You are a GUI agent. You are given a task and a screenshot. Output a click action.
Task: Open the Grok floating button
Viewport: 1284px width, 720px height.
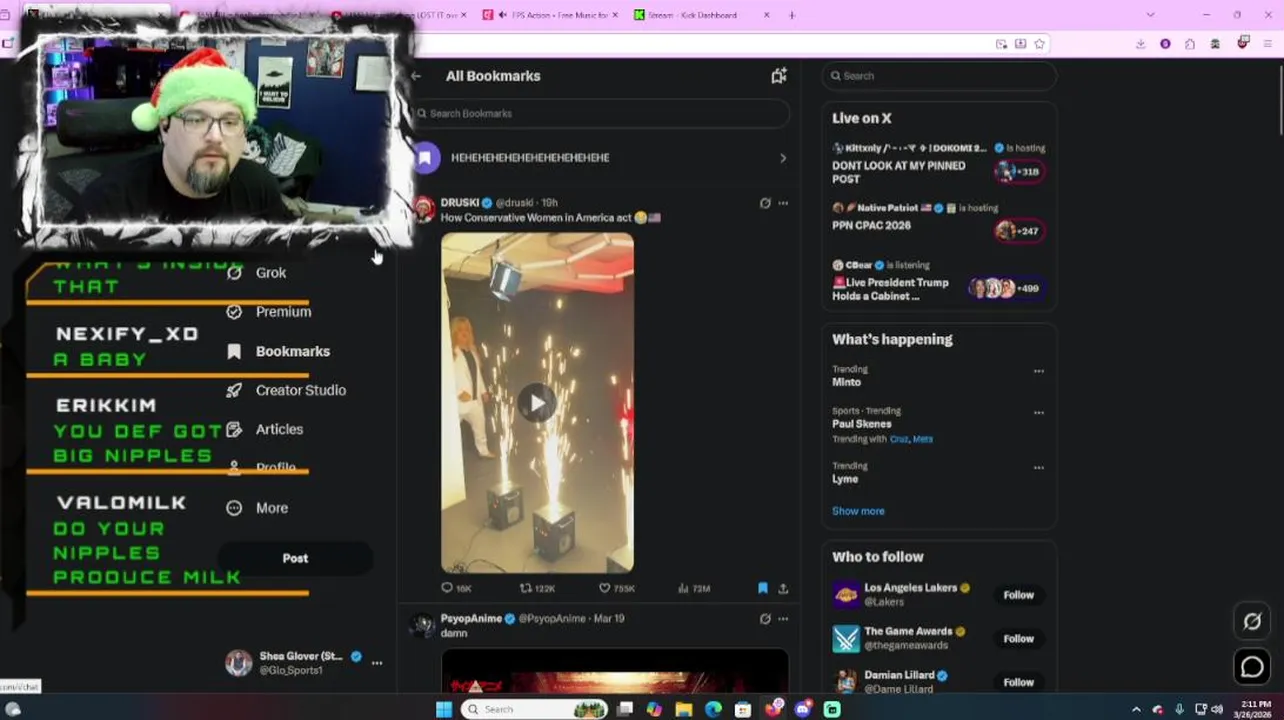[x=1252, y=622]
